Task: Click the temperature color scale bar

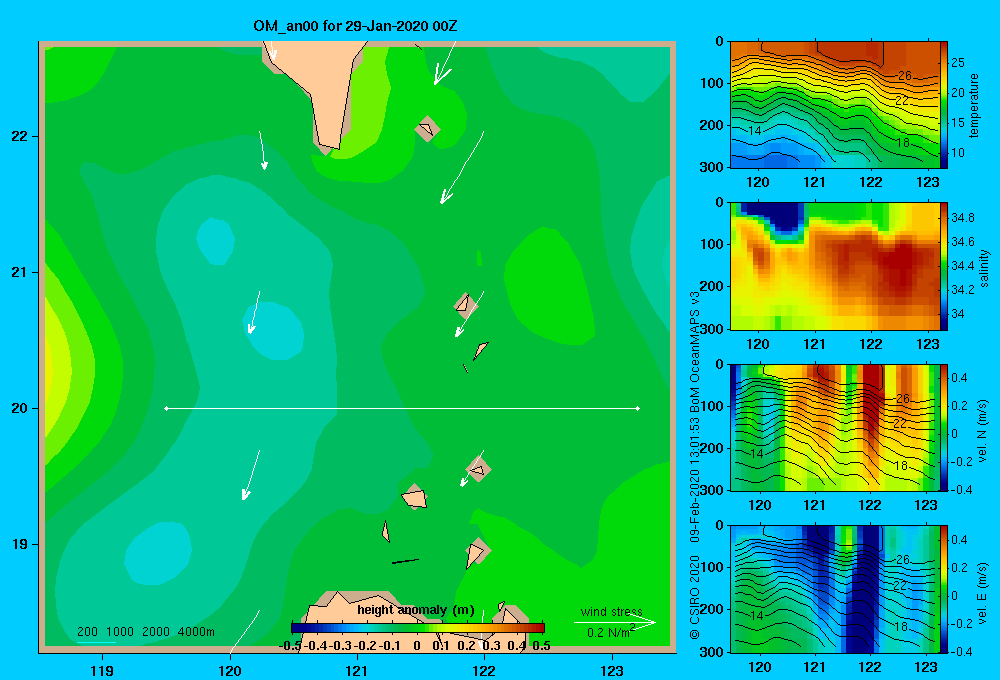Action: (x=944, y=105)
